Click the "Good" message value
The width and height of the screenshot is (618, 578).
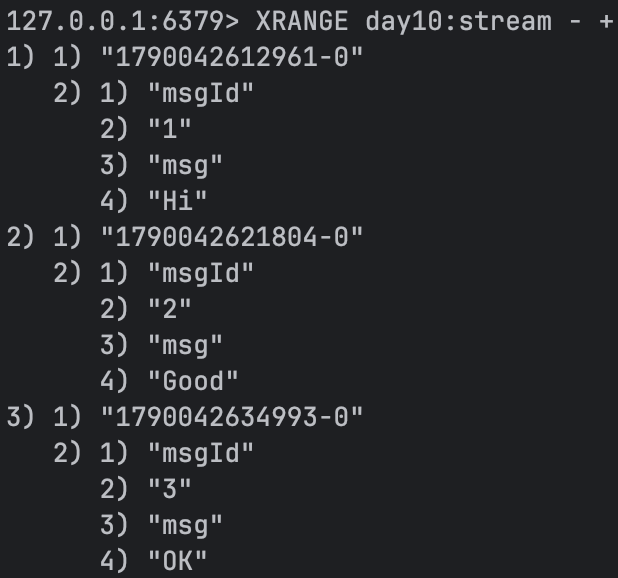(193, 381)
